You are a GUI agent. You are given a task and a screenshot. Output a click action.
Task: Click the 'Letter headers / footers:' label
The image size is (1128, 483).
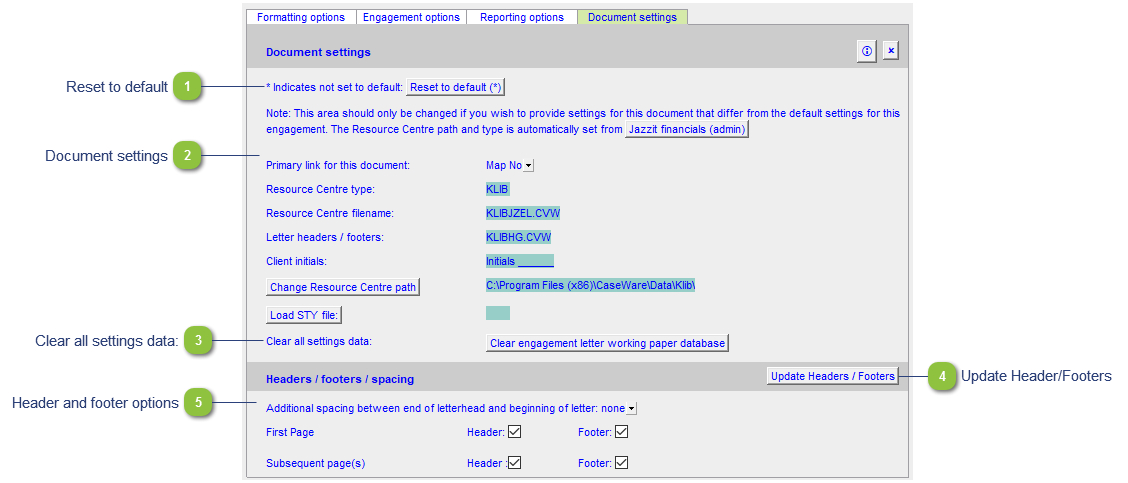[x=325, y=237]
